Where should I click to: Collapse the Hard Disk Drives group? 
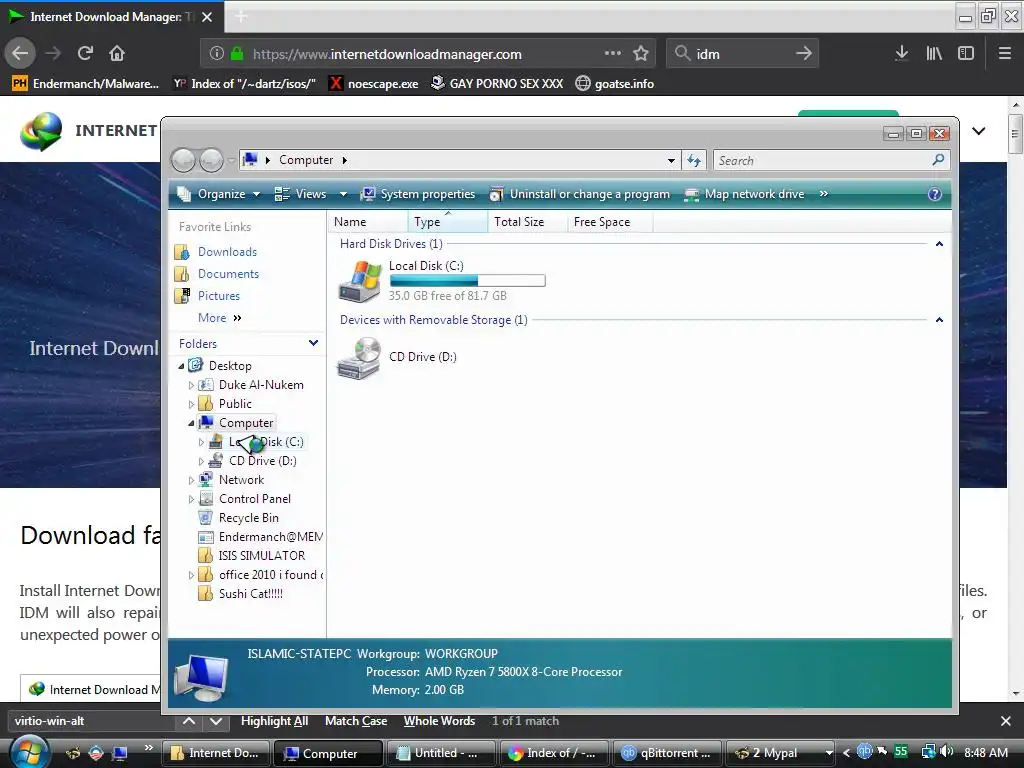[x=939, y=244]
